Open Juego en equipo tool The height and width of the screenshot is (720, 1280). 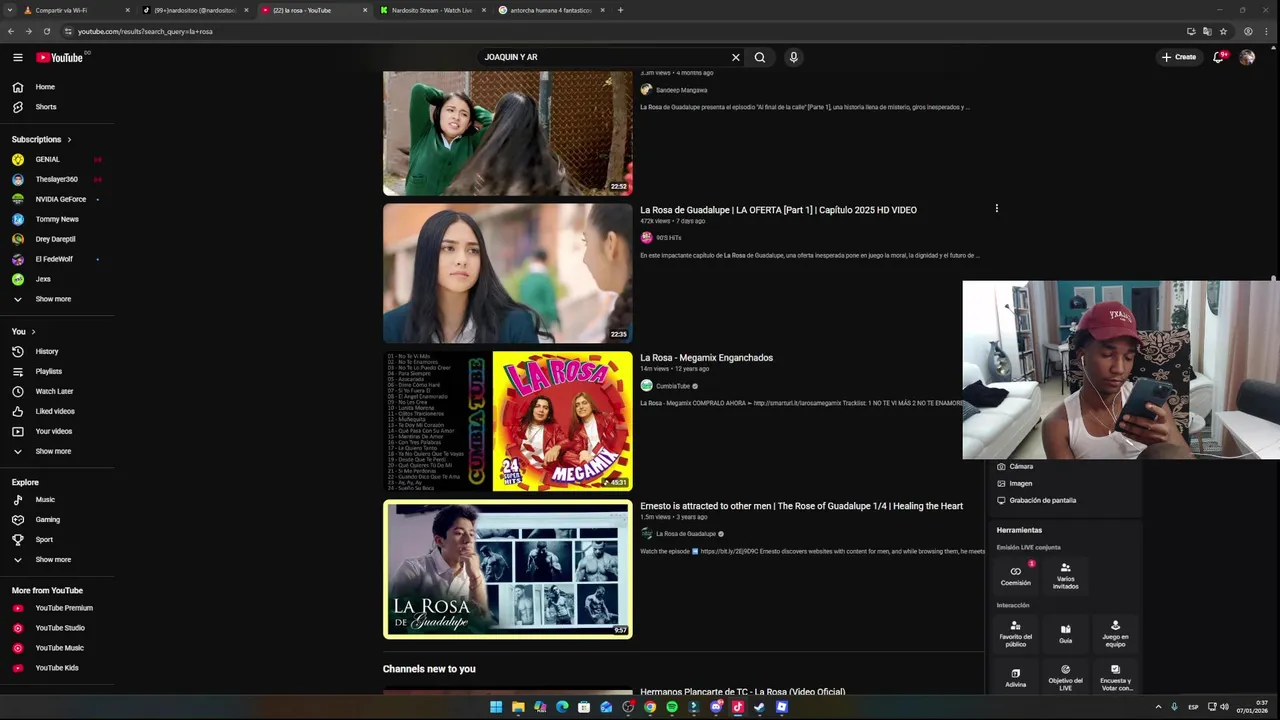click(x=1115, y=633)
